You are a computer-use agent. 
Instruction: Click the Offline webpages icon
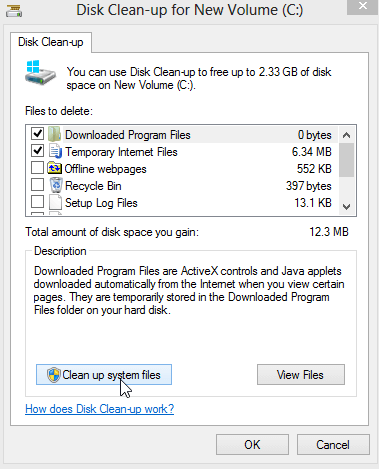point(54,169)
